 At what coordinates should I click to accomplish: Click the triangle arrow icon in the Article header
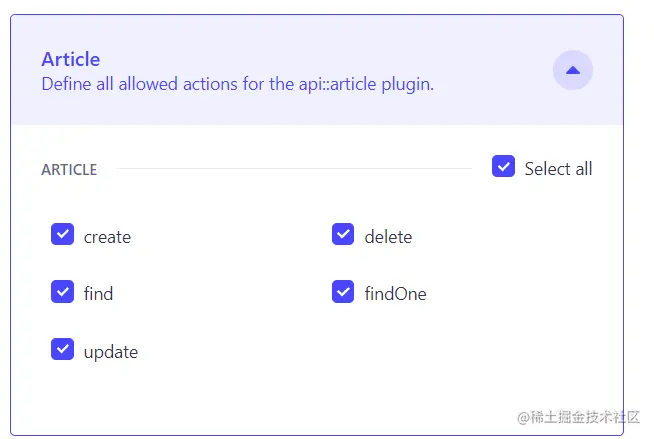(573, 70)
